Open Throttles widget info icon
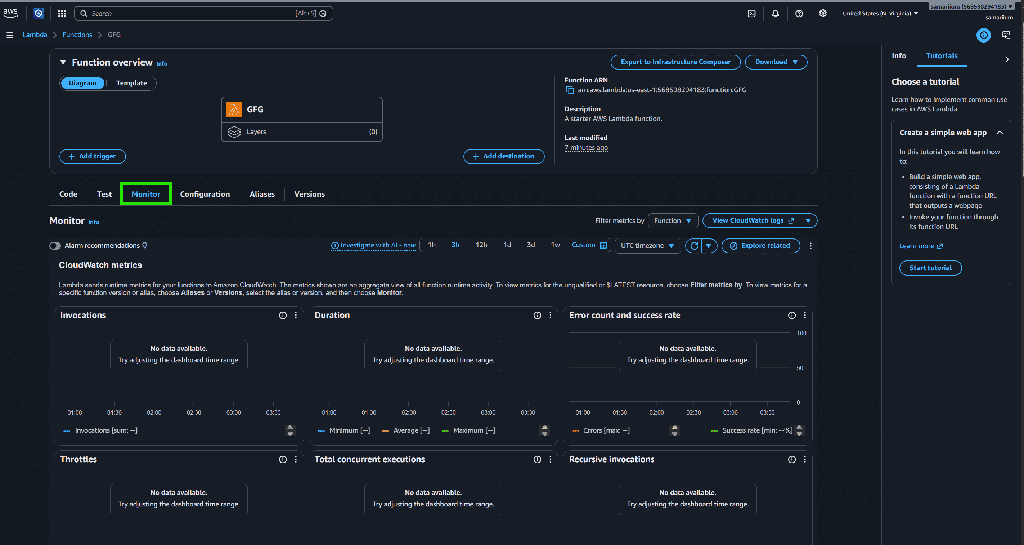The height and width of the screenshot is (545, 1024). point(283,459)
